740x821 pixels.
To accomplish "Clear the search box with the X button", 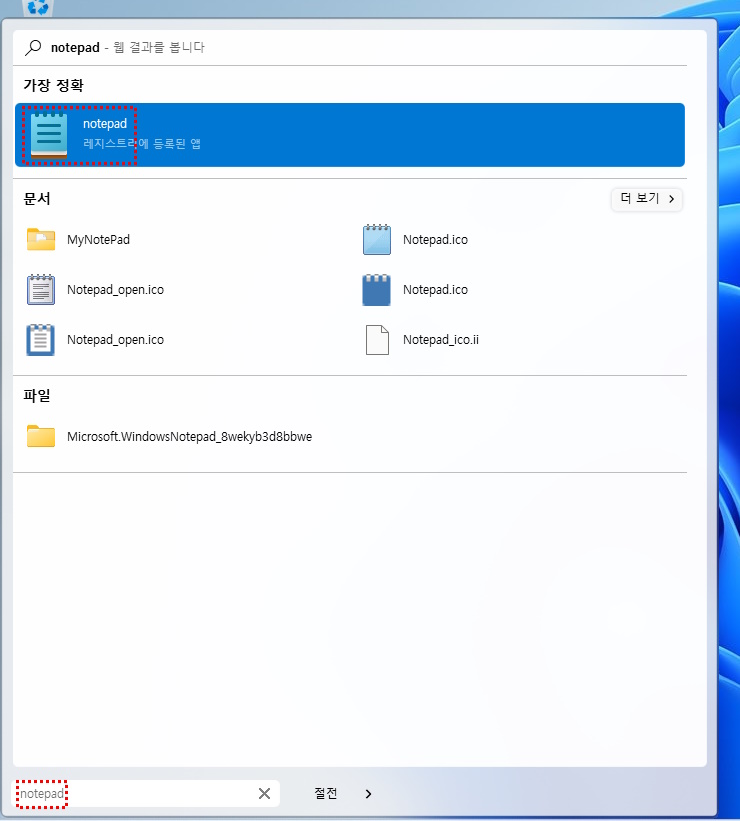I will click(x=264, y=793).
